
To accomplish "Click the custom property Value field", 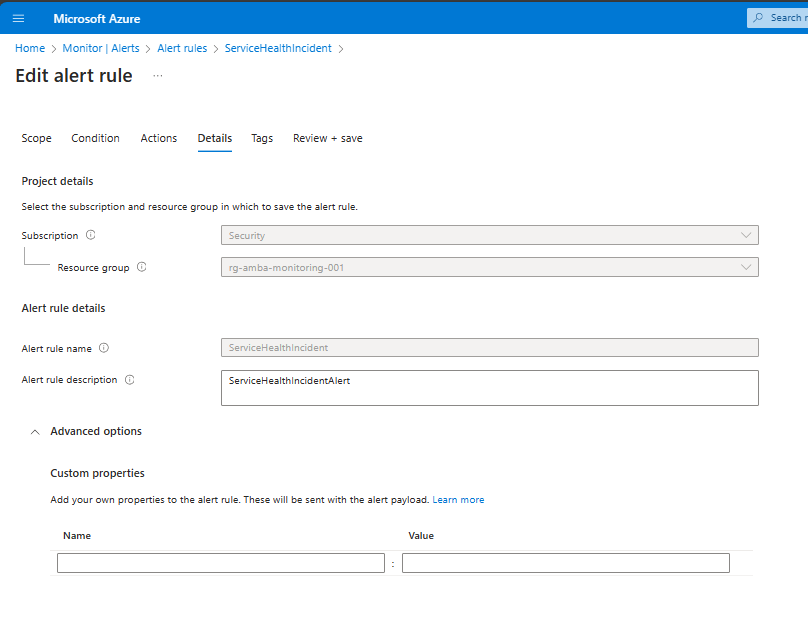I will click(x=566, y=563).
